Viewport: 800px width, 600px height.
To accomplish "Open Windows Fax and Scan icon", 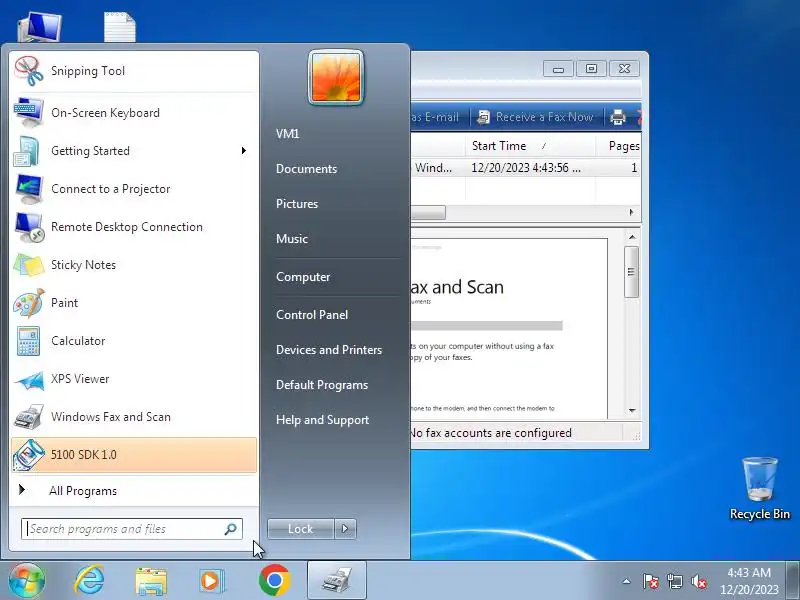I will (x=29, y=417).
